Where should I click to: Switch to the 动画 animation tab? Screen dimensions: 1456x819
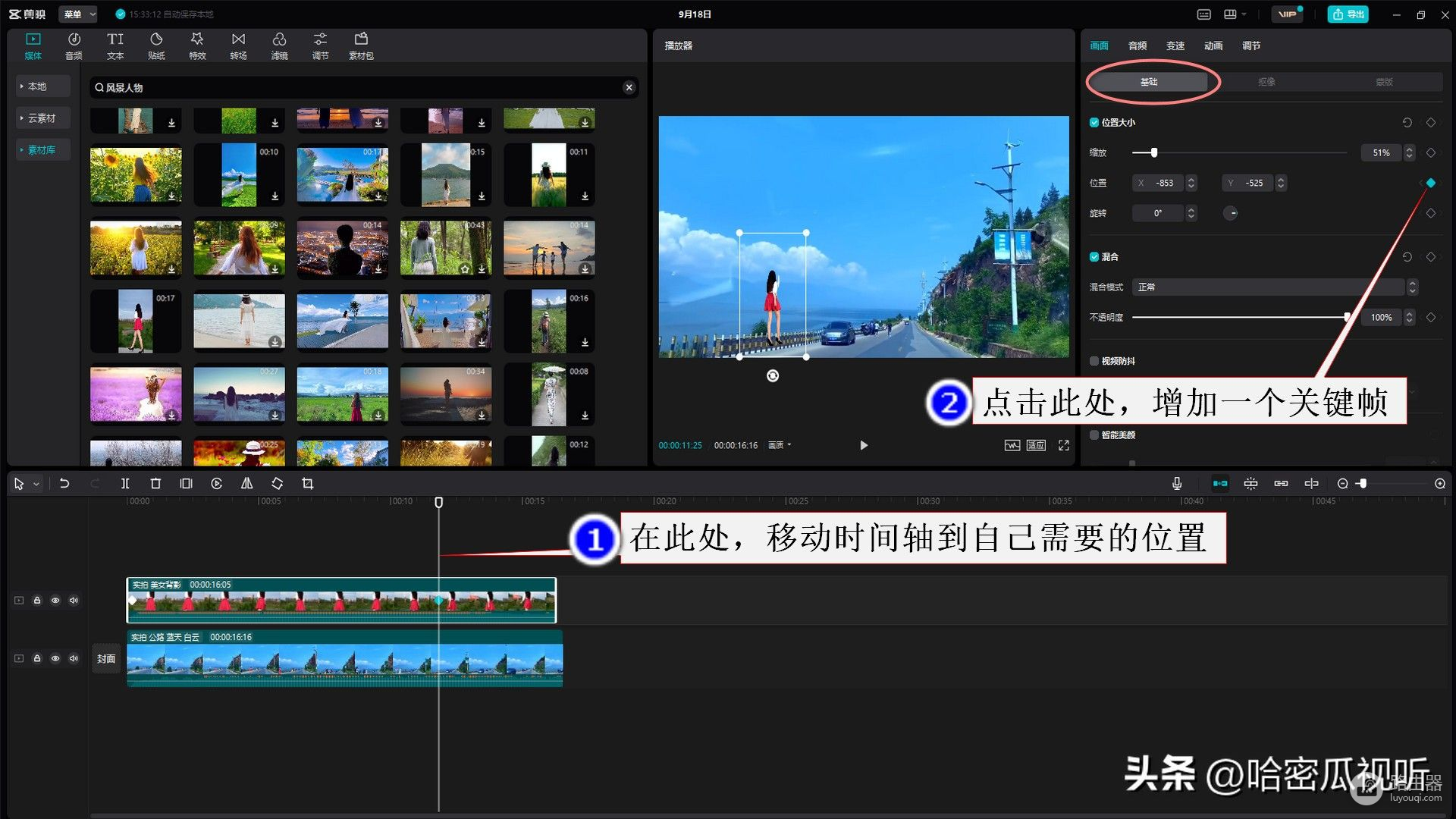(x=1213, y=45)
